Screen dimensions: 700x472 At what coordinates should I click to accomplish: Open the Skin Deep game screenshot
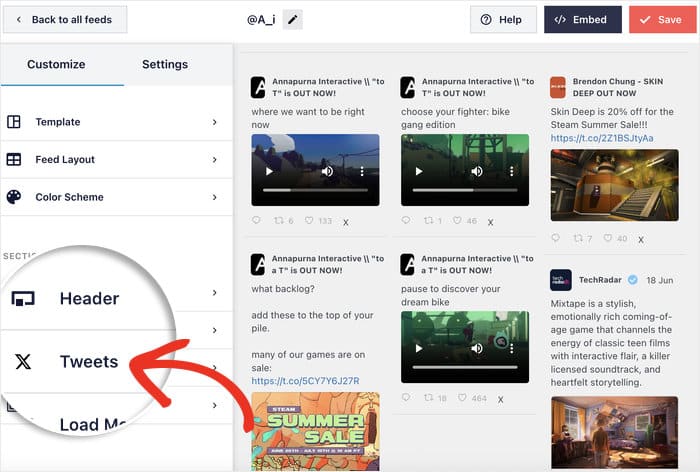pos(614,185)
